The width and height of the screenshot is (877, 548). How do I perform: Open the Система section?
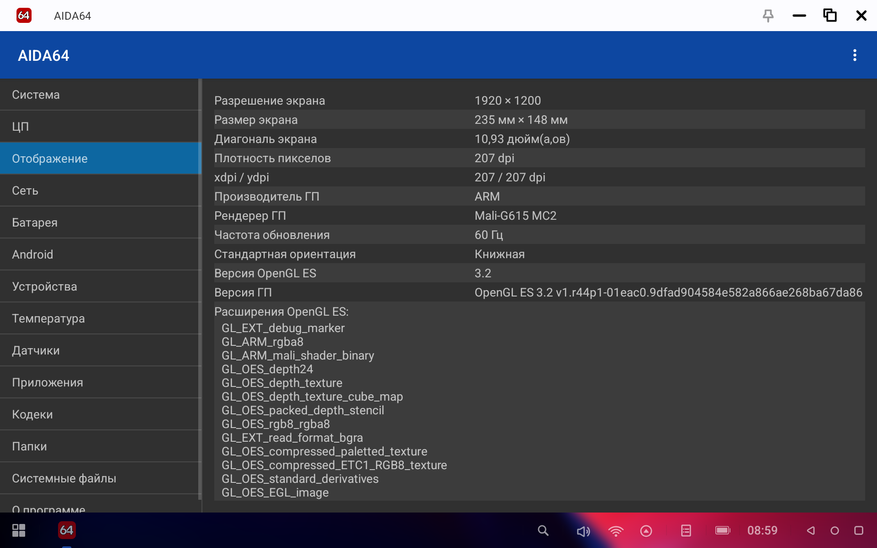pyautogui.click(x=100, y=95)
